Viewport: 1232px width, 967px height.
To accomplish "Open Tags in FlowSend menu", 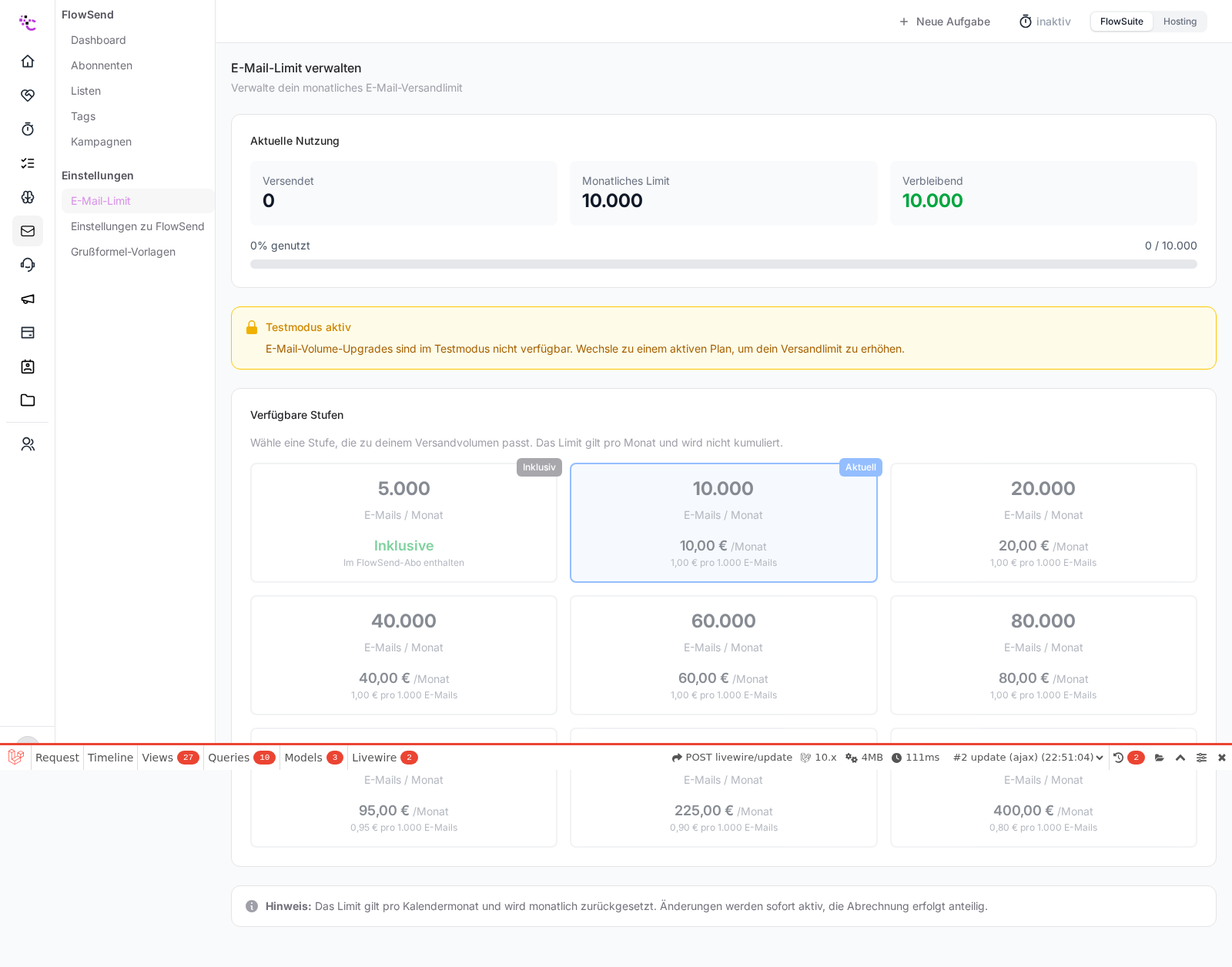I will tap(138, 116).
